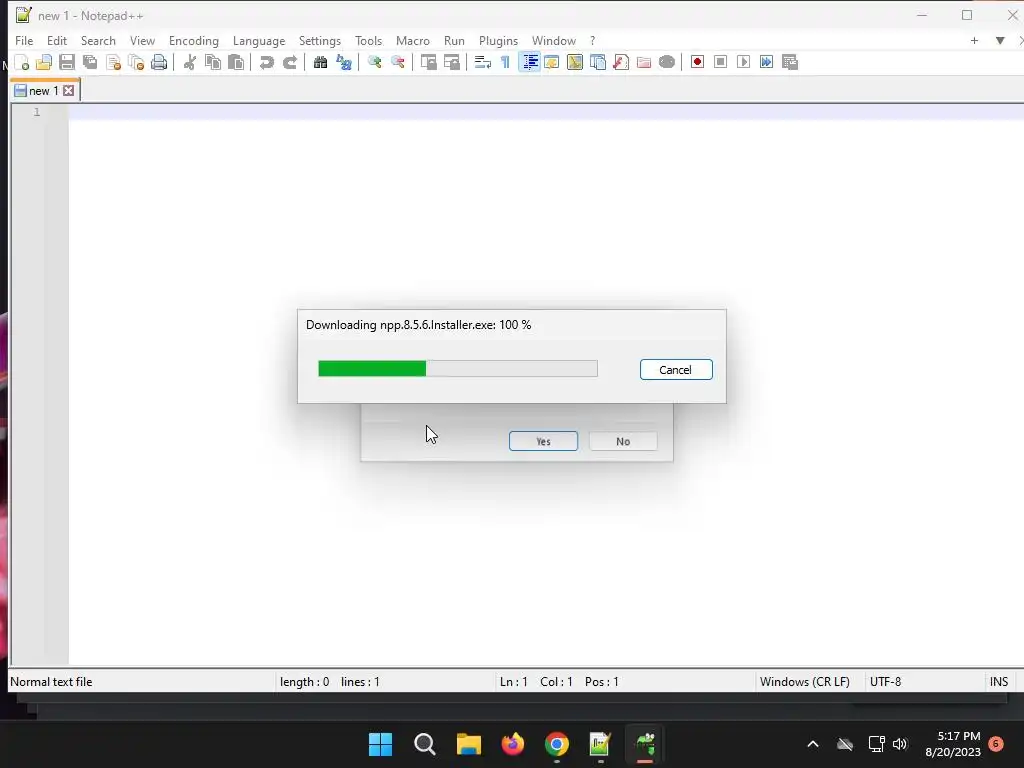This screenshot has width=1024, height=768.
Task: Open the Settings menu
Action: pos(320,40)
